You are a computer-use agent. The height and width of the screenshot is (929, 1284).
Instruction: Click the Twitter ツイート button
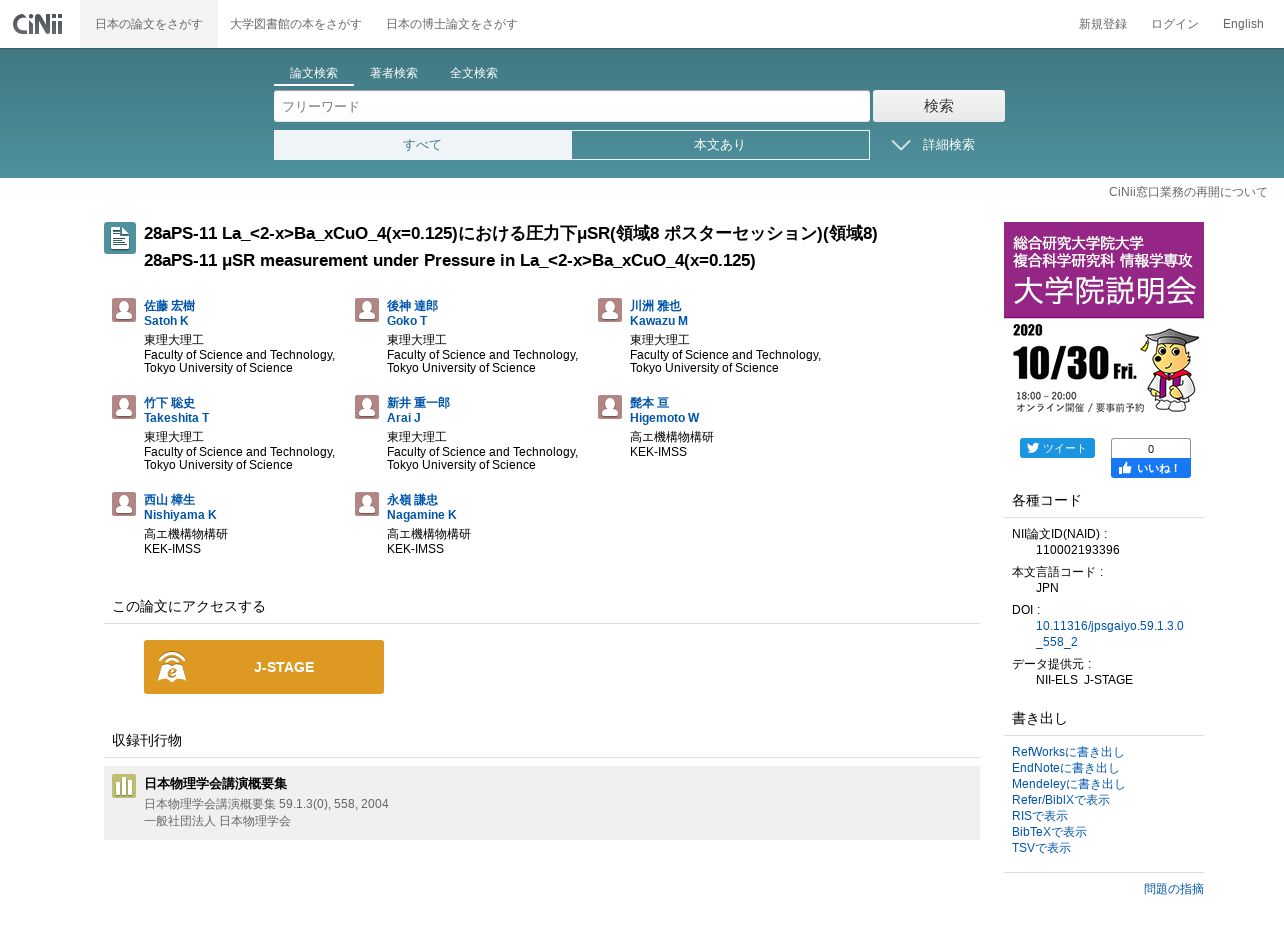pos(1057,448)
